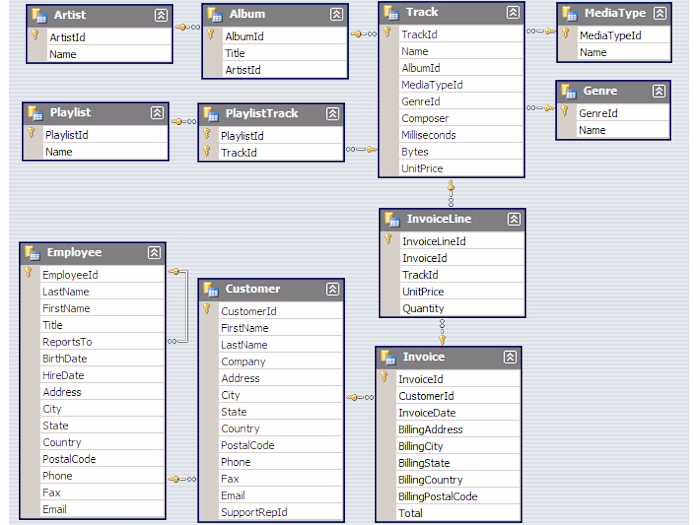Click the Track-to-MediaType relationship connector

tap(541, 31)
